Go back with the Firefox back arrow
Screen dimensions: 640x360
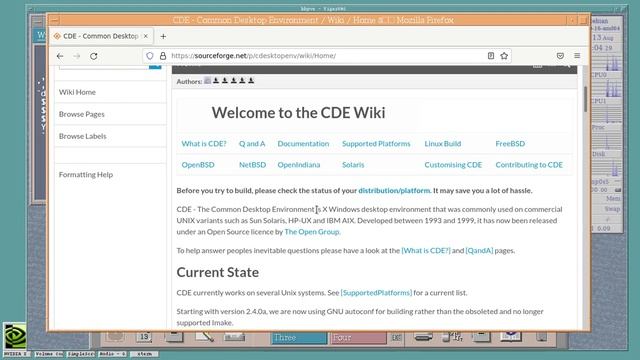pyautogui.click(x=60, y=56)
